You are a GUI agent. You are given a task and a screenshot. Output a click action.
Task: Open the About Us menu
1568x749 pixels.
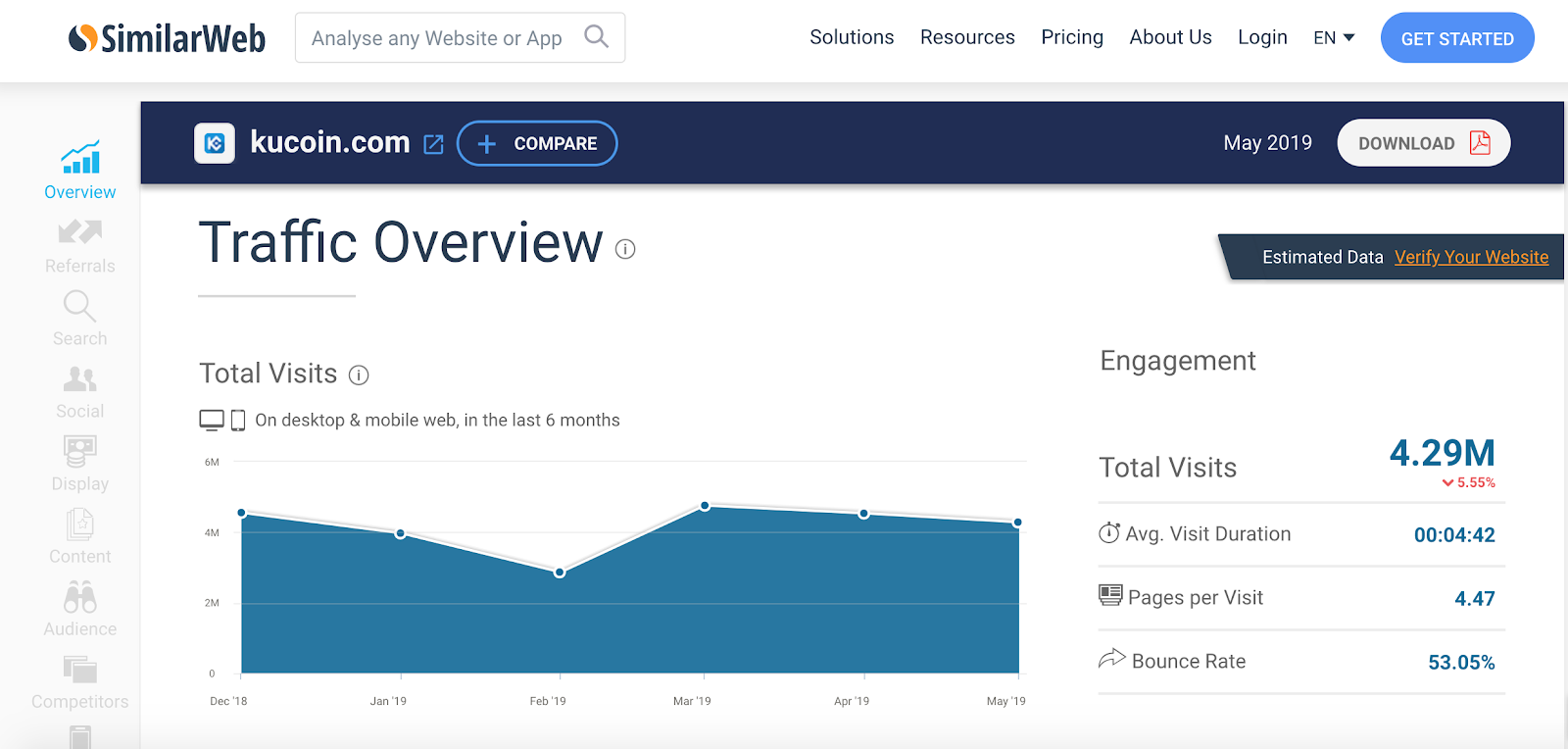click(1170, 37)
